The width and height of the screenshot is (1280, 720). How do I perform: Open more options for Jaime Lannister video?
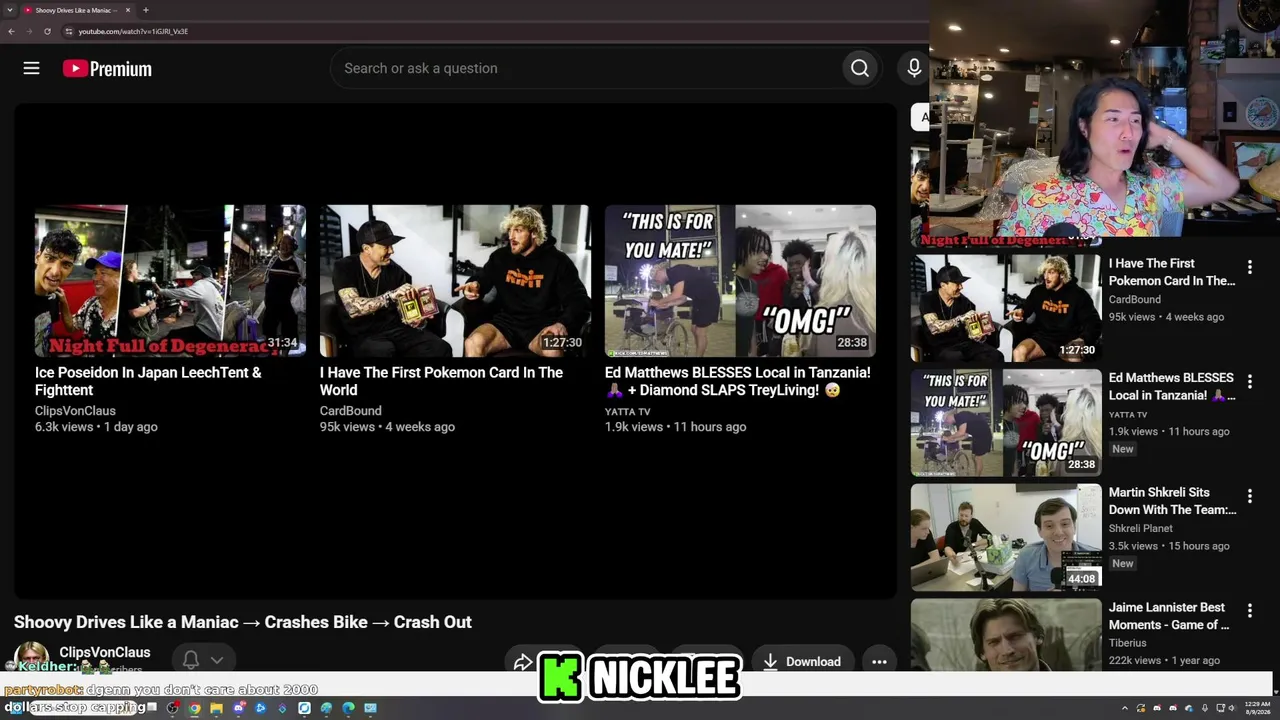point(1249,611)
